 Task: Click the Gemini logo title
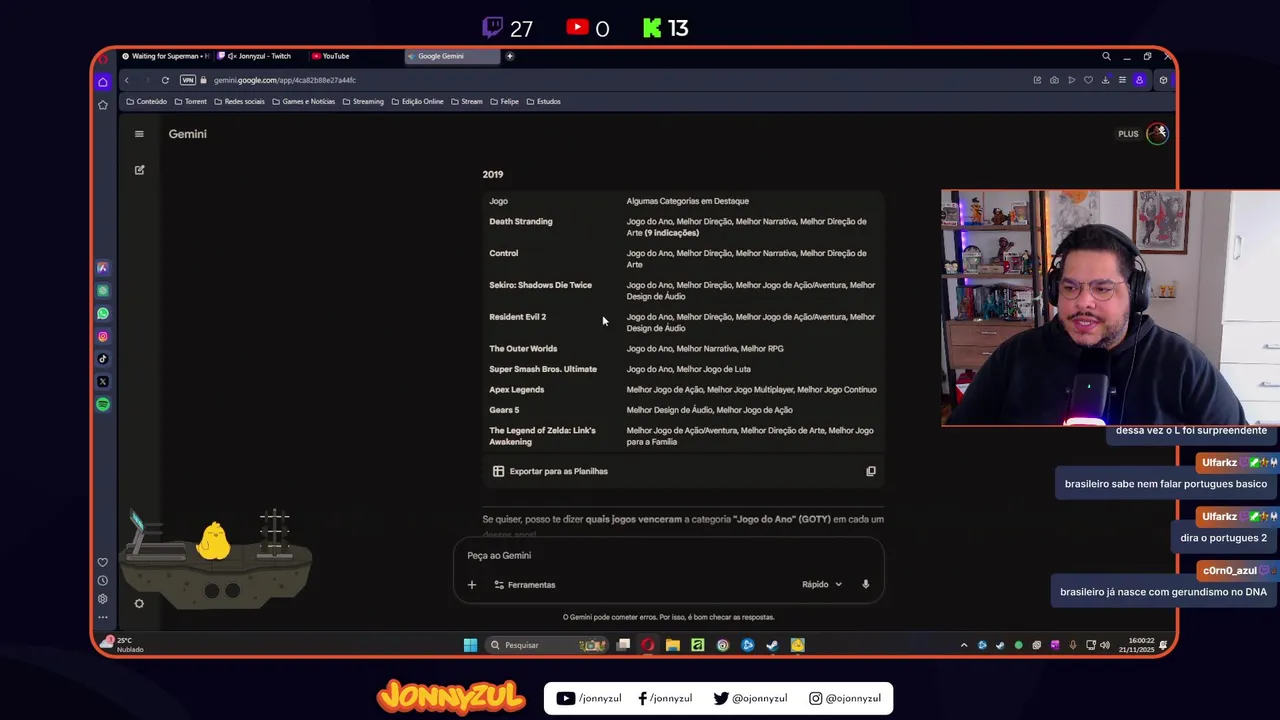[188, 134]
